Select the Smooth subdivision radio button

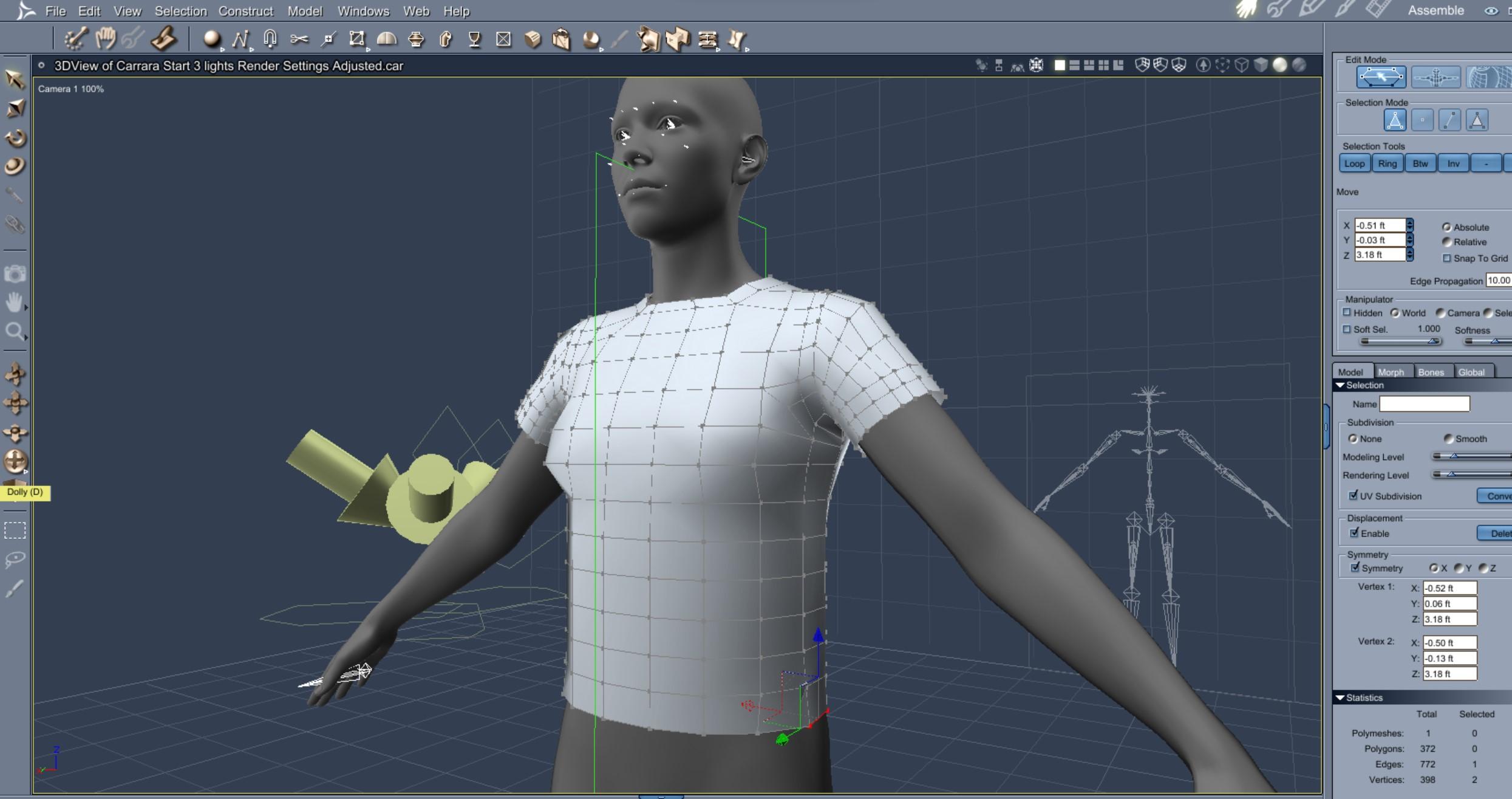1448,439
